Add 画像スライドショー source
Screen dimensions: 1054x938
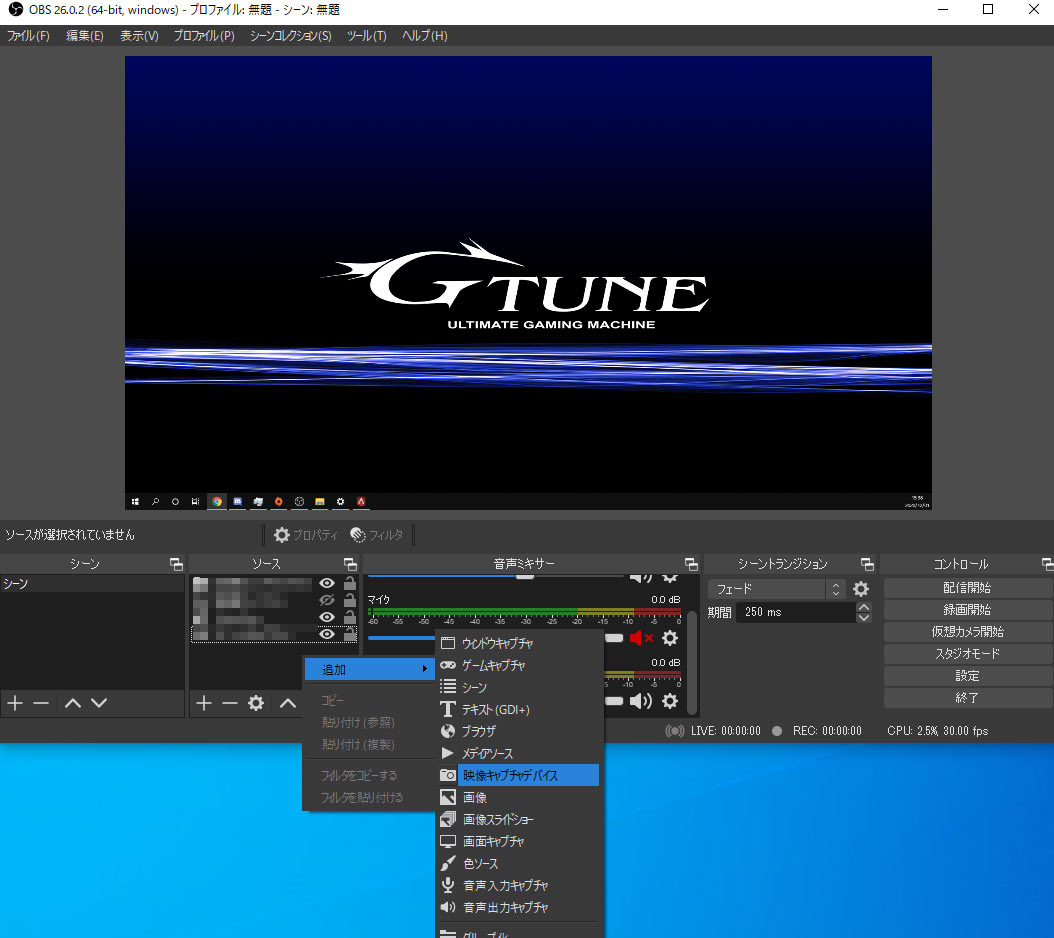pyautogui.click(x=517, y=820)
